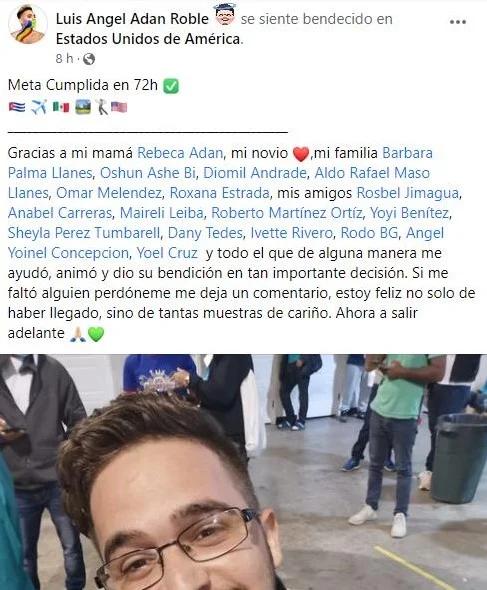Image resolution: width=487 pixels, height=590 pixels.
Task: Open the attached selfie photo
Action: point(244,472)
